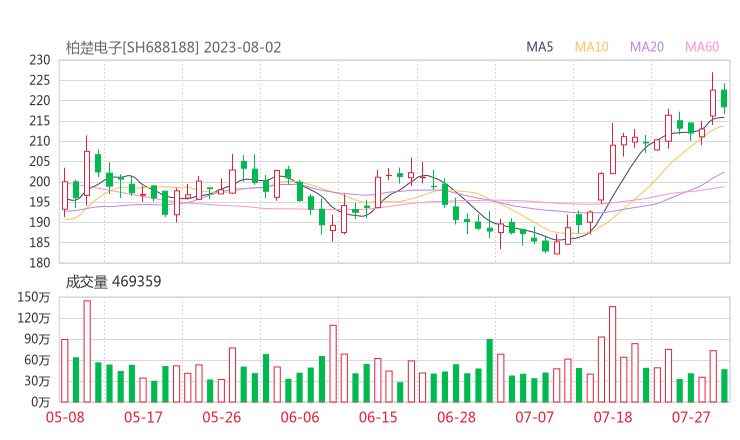The height and width of the screenshot is (440, 740).
Task: Click the MA10 legend label
Action: pos(591,47)
